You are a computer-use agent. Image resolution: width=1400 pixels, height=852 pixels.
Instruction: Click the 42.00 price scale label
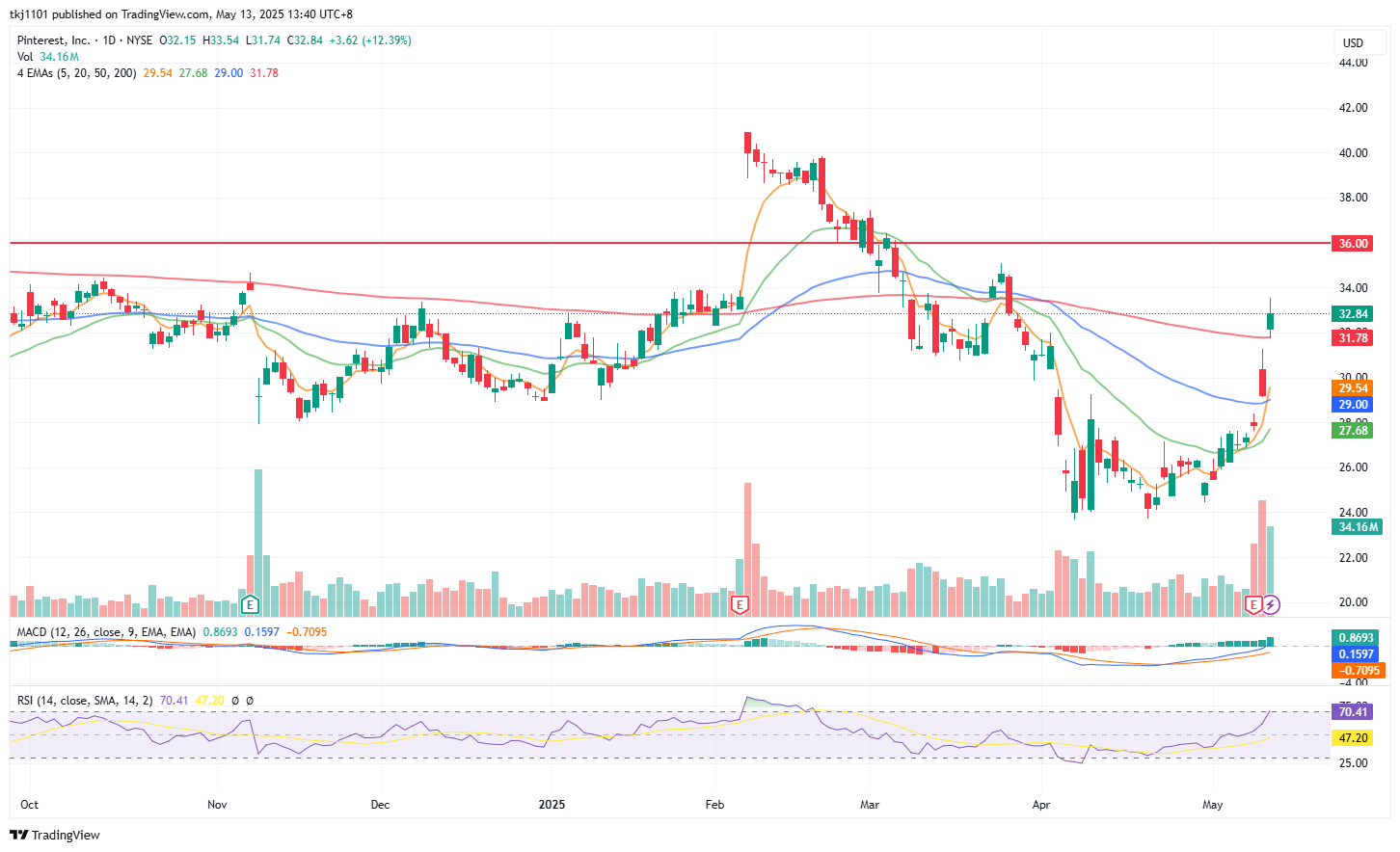(x=1353, y=107)
